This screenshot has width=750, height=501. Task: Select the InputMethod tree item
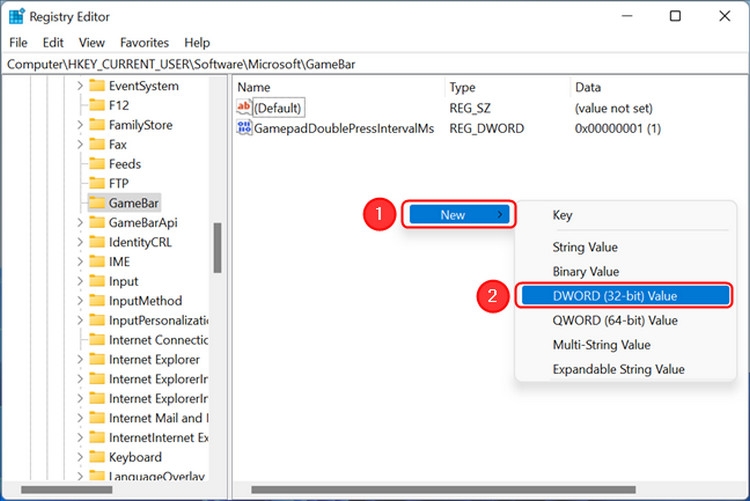pyautogui.click(x=145, y=301)
